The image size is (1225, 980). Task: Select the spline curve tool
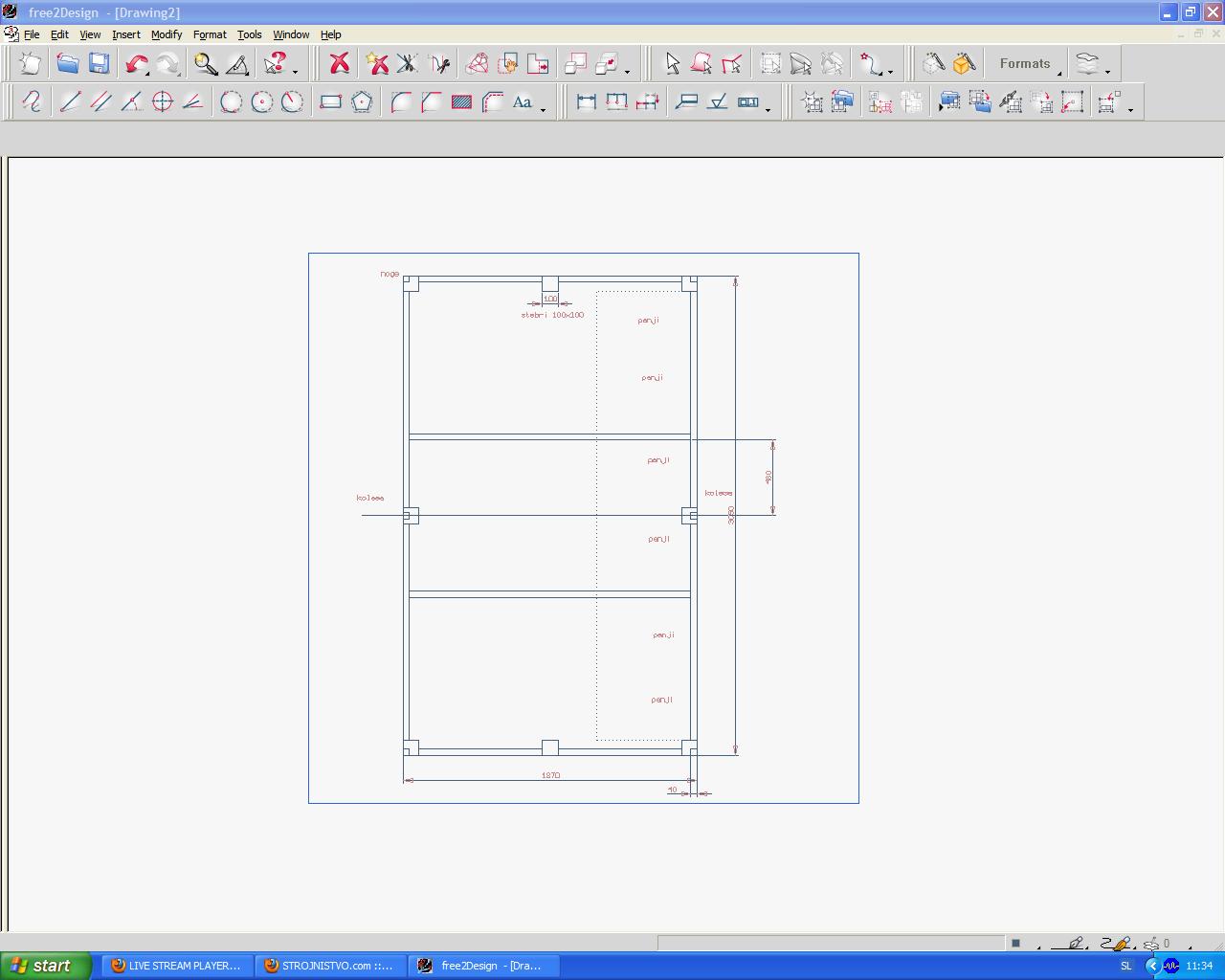click(32, 101)
